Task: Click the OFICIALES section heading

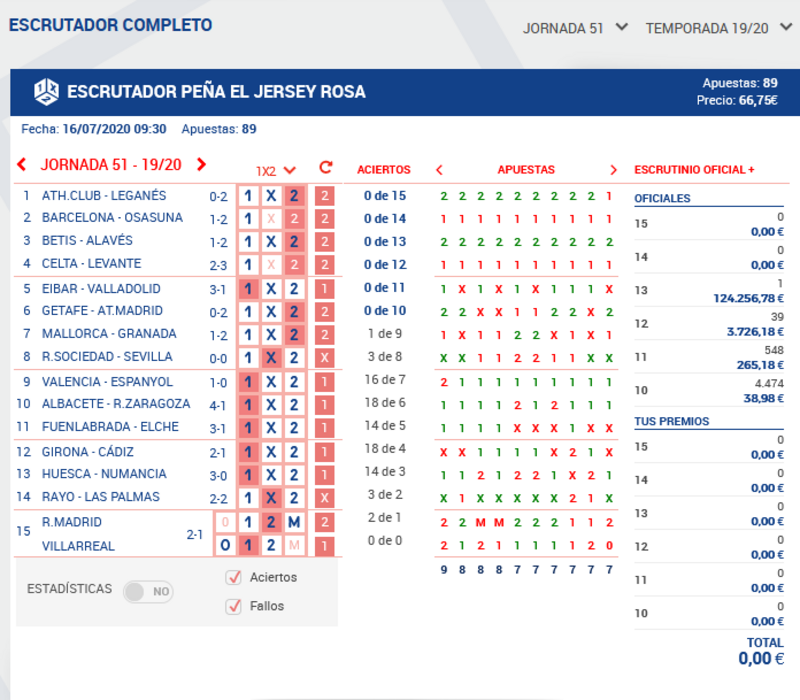Action: pos(662,198)
